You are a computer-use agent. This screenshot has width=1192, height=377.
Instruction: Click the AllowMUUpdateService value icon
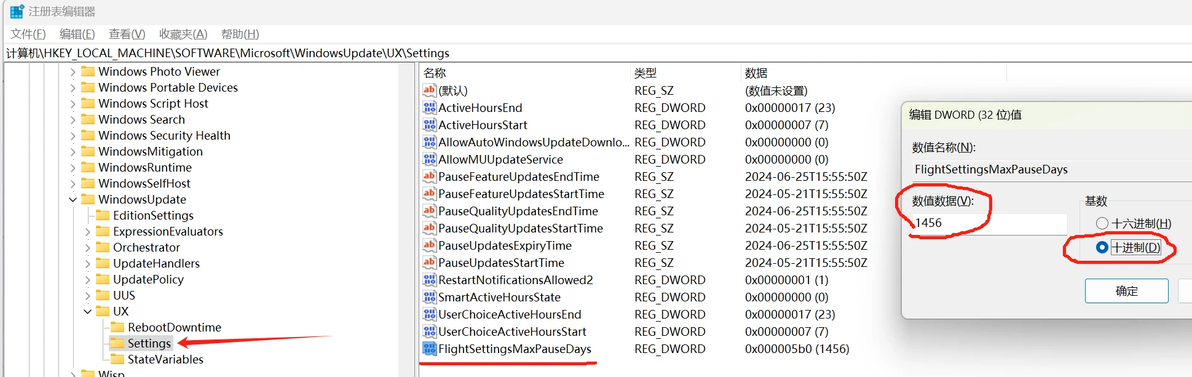point(430,160)
